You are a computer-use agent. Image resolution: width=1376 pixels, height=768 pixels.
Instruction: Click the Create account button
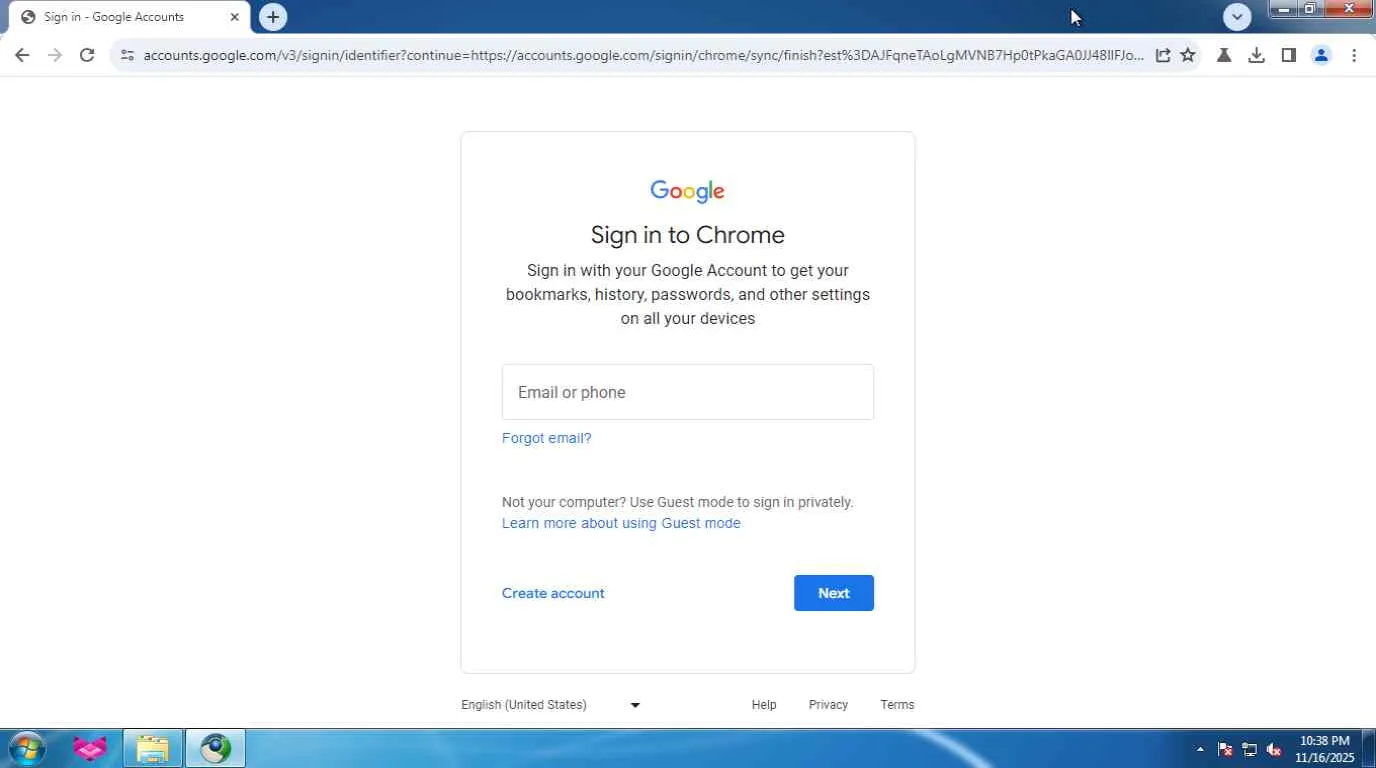[553, 593]
